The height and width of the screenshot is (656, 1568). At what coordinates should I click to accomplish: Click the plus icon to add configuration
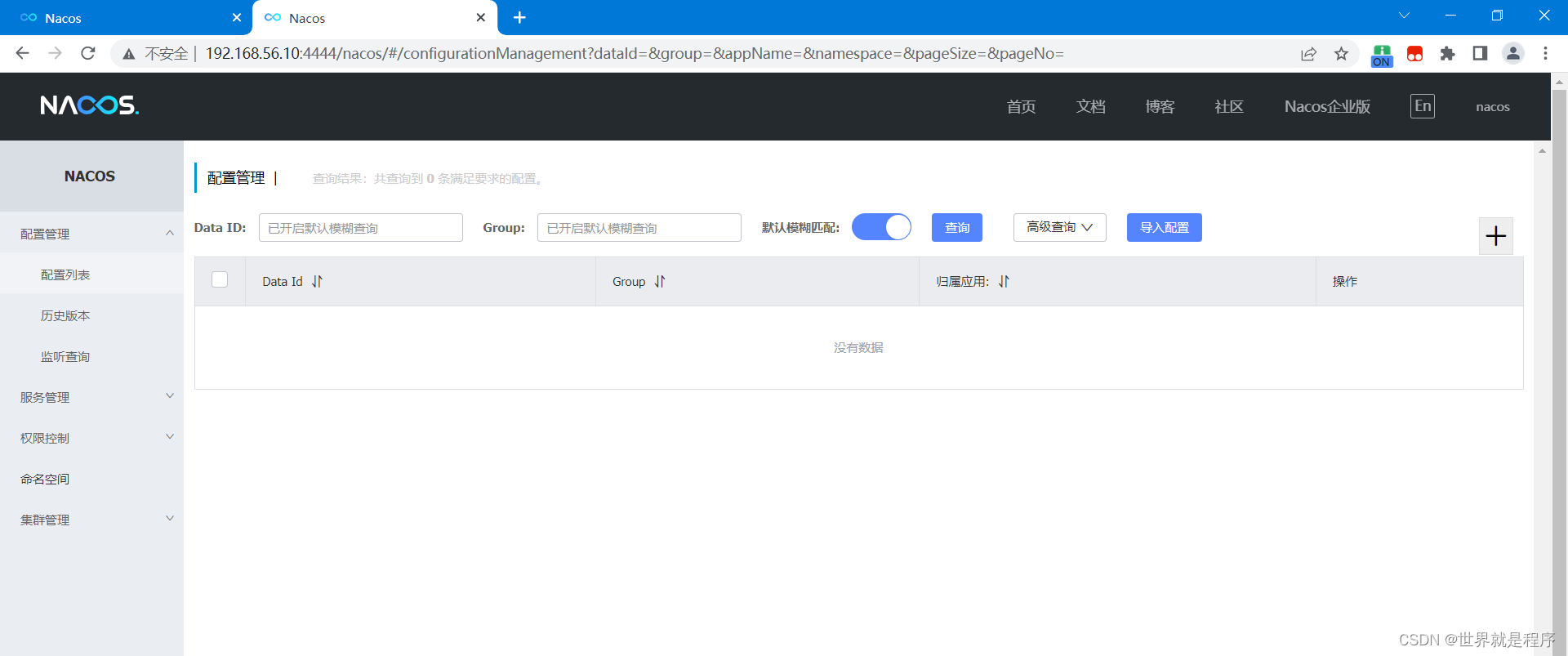coord(1496,236)
